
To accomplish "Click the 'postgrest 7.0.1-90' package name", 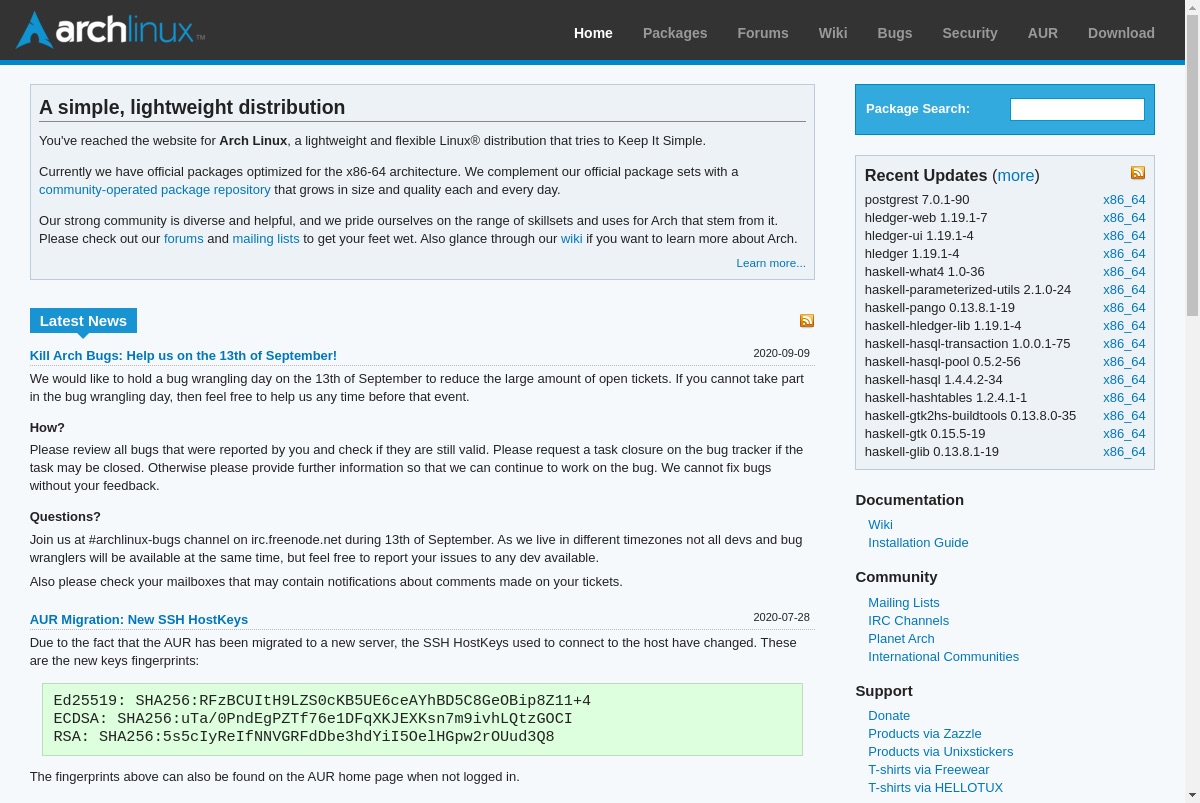I will click(x=917, y=200).
